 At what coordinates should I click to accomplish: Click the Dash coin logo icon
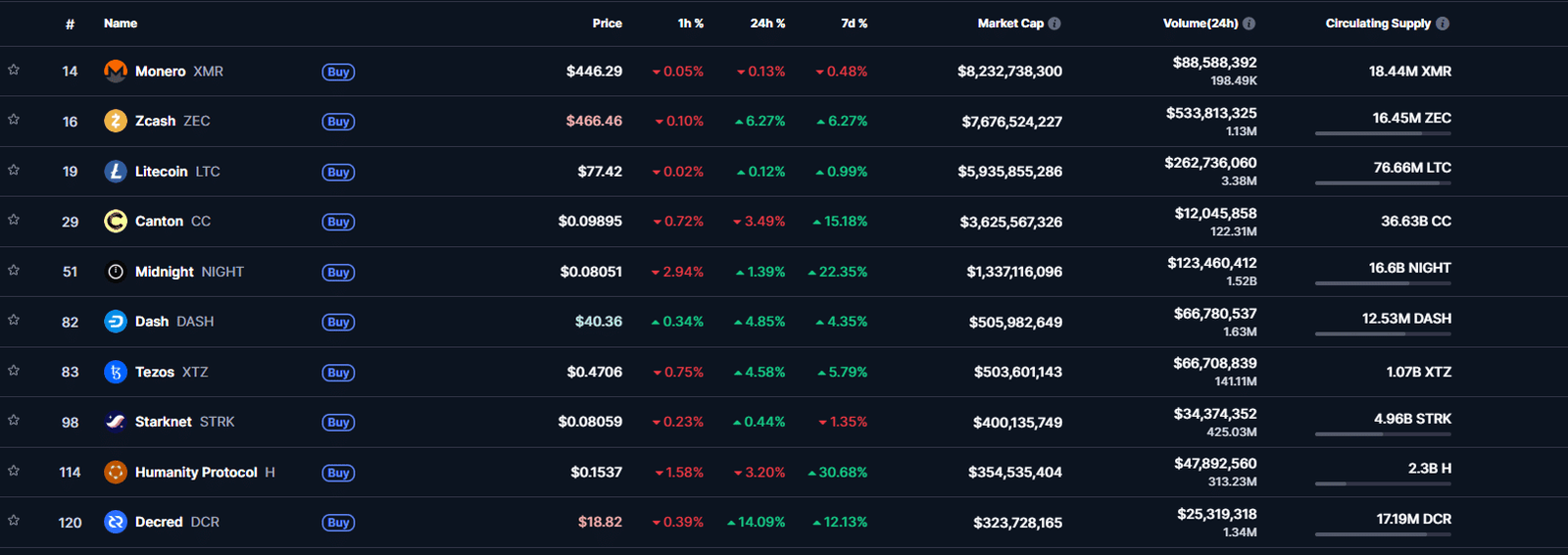116,322
